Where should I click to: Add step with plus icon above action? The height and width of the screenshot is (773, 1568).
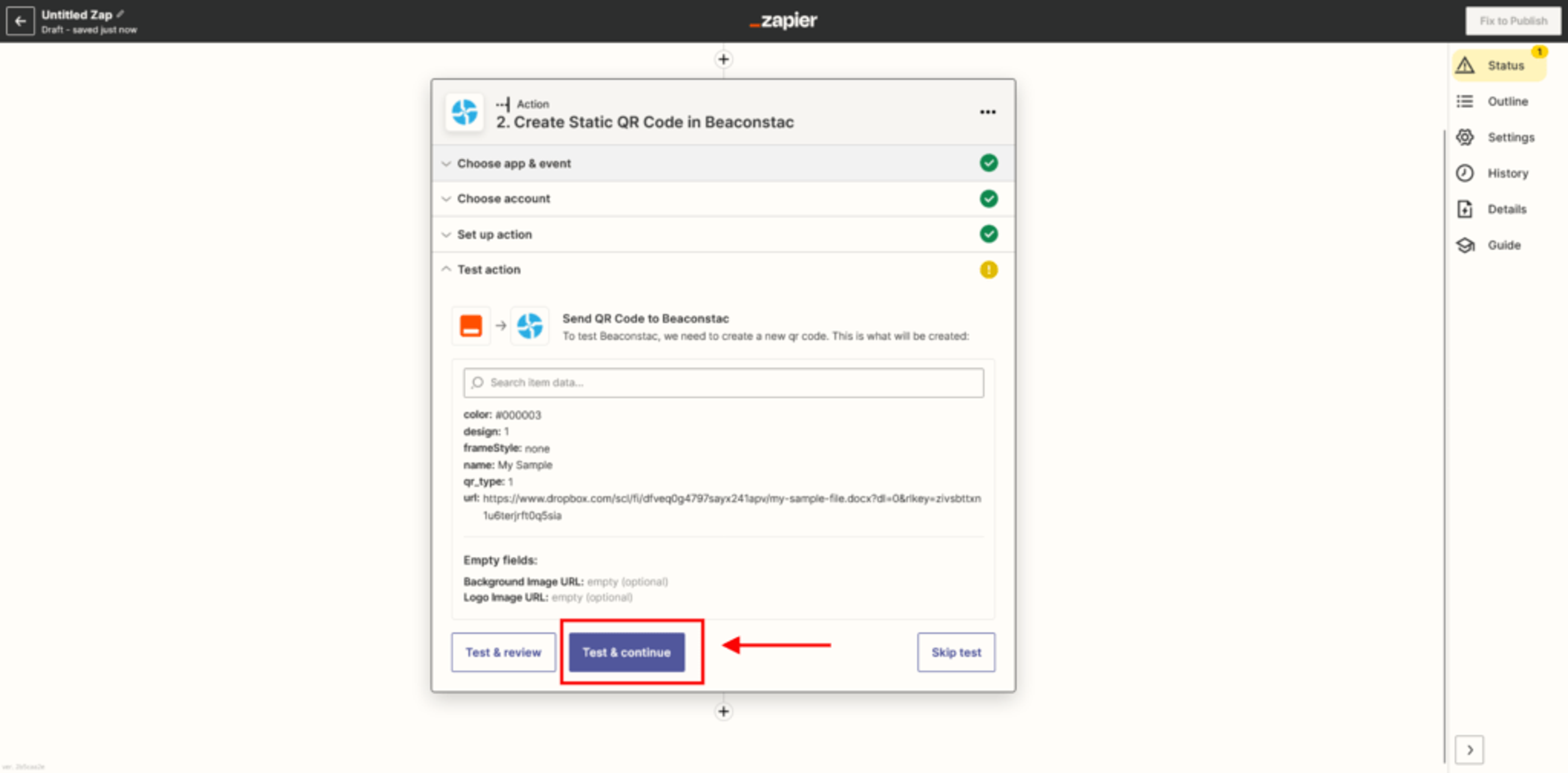click(723, 60)
